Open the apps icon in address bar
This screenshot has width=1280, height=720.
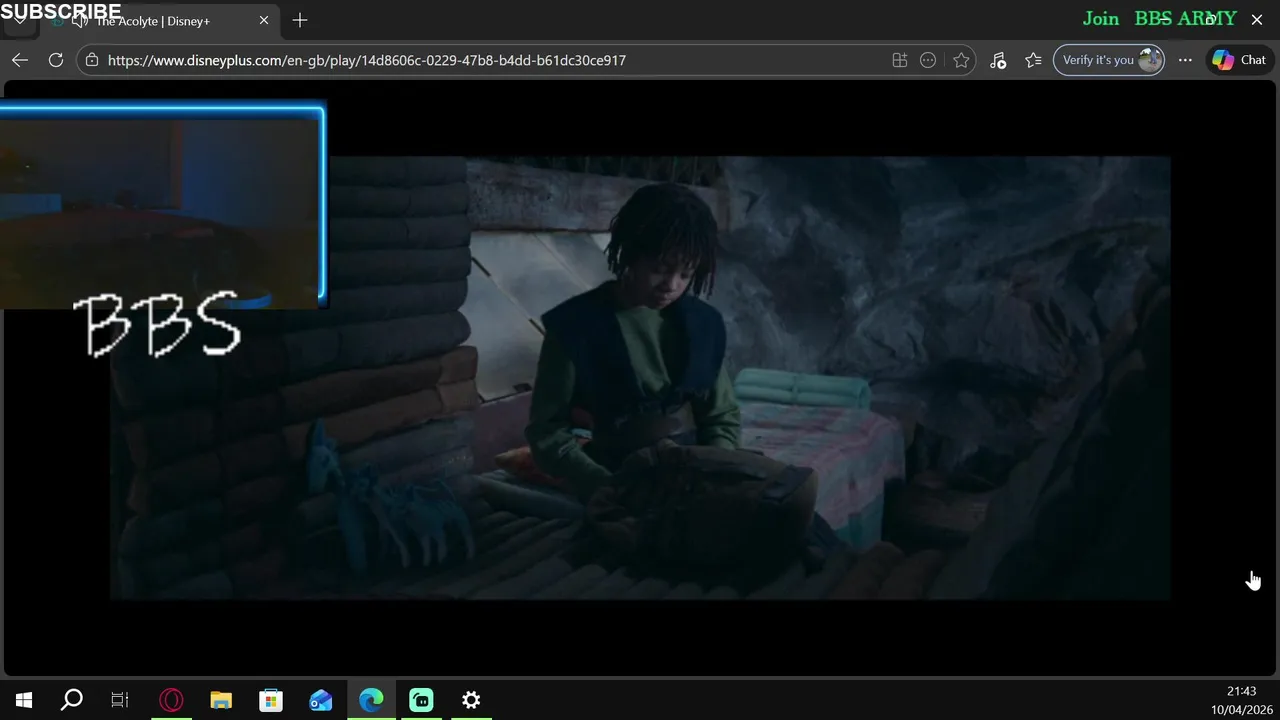[900, 60]
